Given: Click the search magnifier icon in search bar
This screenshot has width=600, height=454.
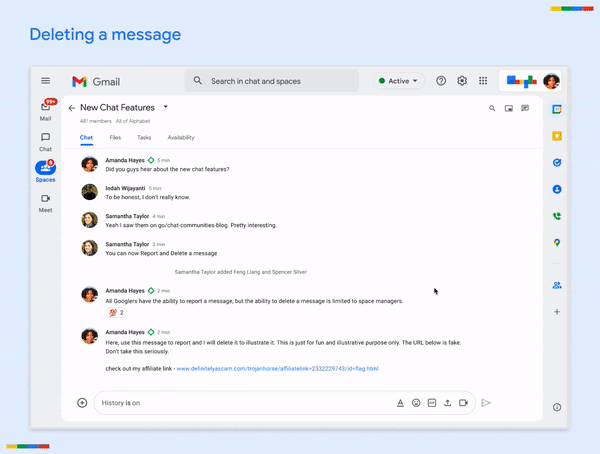Looking at the screenshot, I should pos(197,81).
